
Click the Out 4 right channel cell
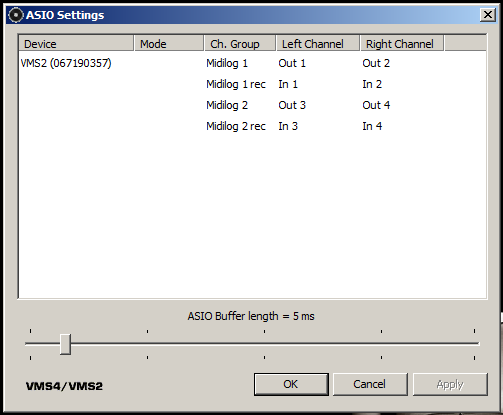(376, 105)
